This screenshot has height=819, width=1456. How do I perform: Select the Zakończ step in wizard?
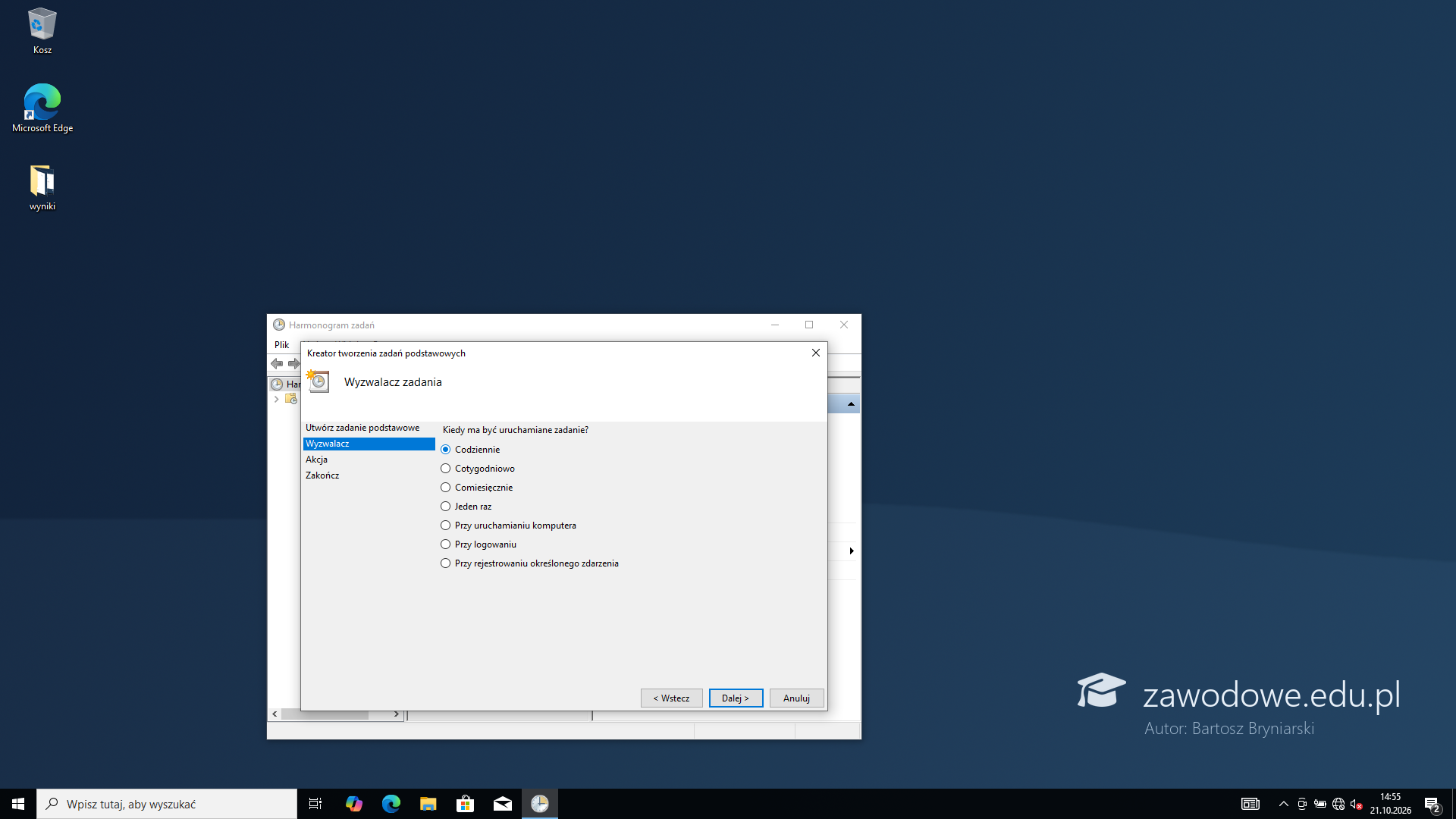322,475
